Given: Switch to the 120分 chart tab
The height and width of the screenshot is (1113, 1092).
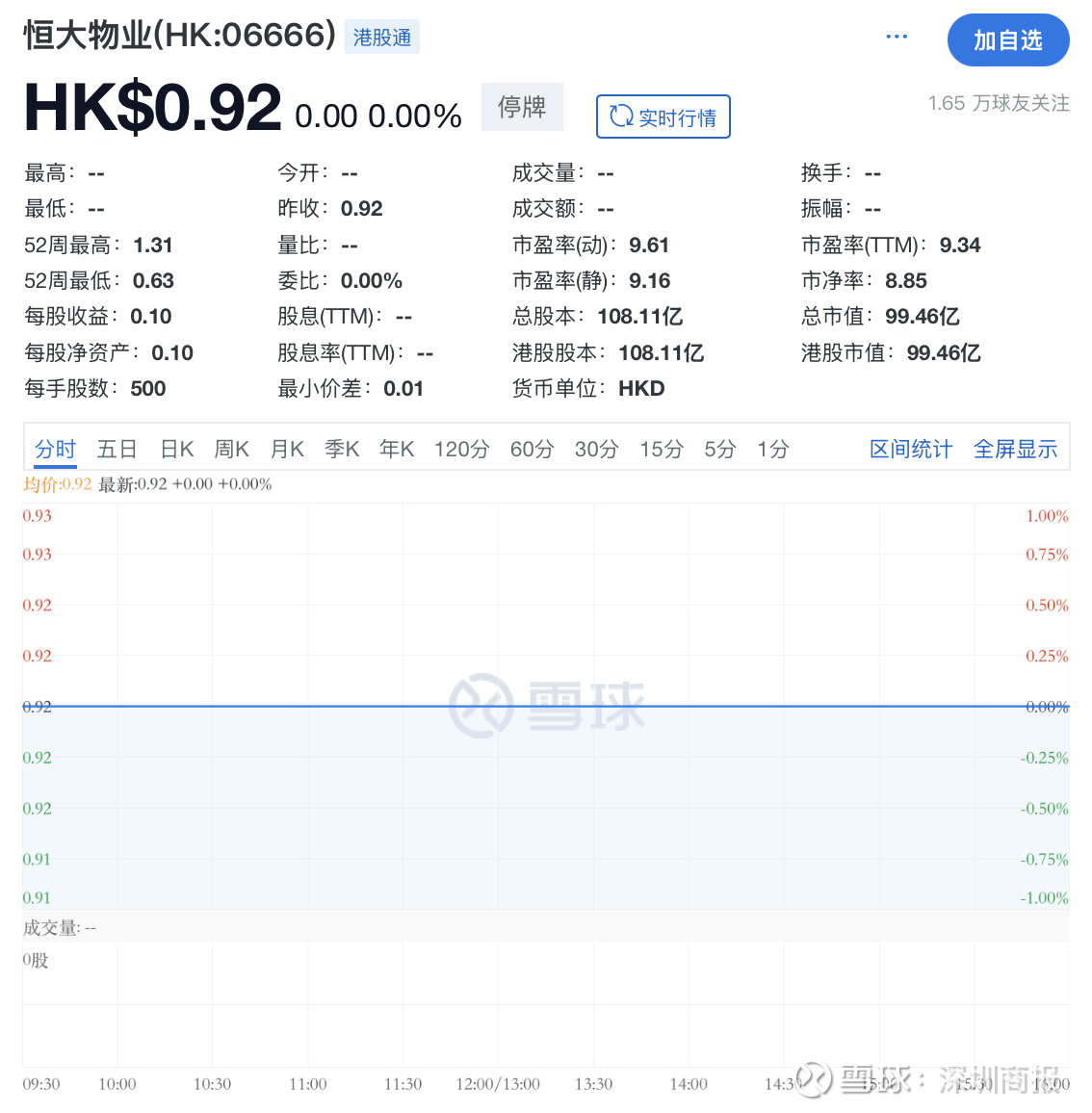Looking at the screenshot, I should pos(461,450).
